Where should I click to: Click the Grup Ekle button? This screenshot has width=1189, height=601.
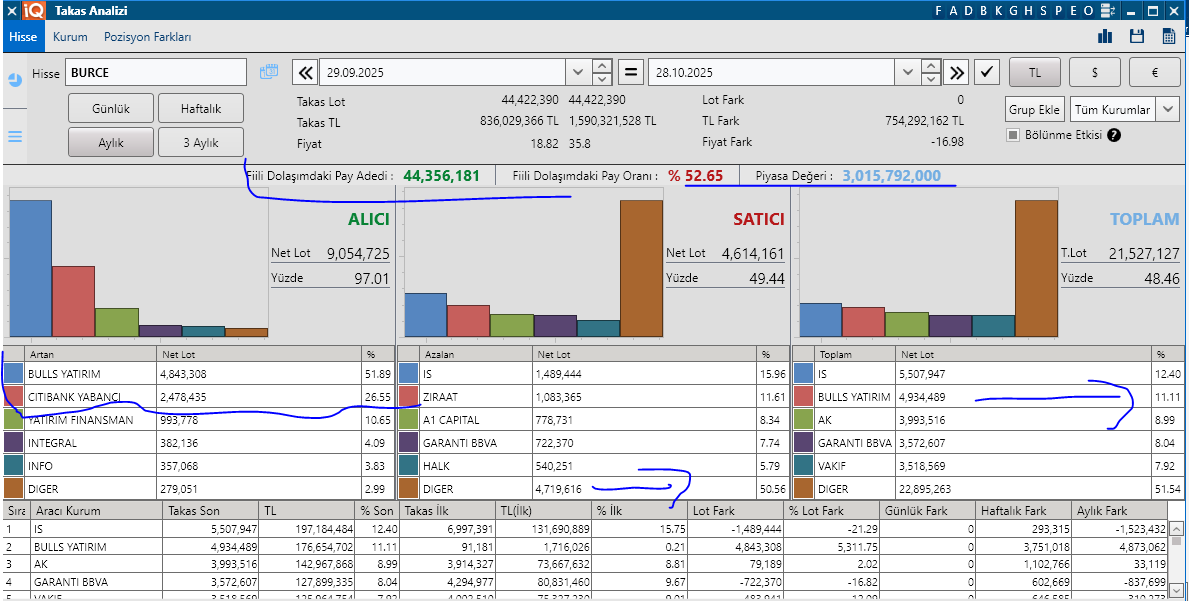pos(1034,109)
